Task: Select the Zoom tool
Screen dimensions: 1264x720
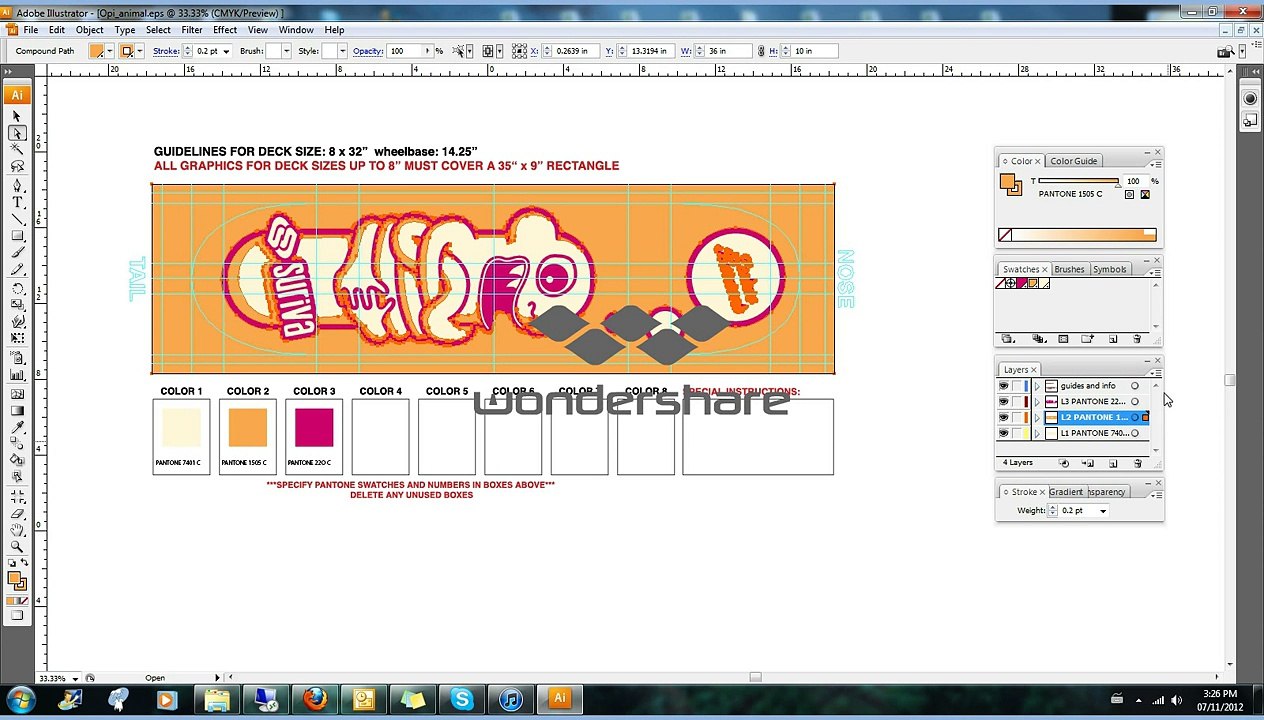Action: (x=17, y=546)
